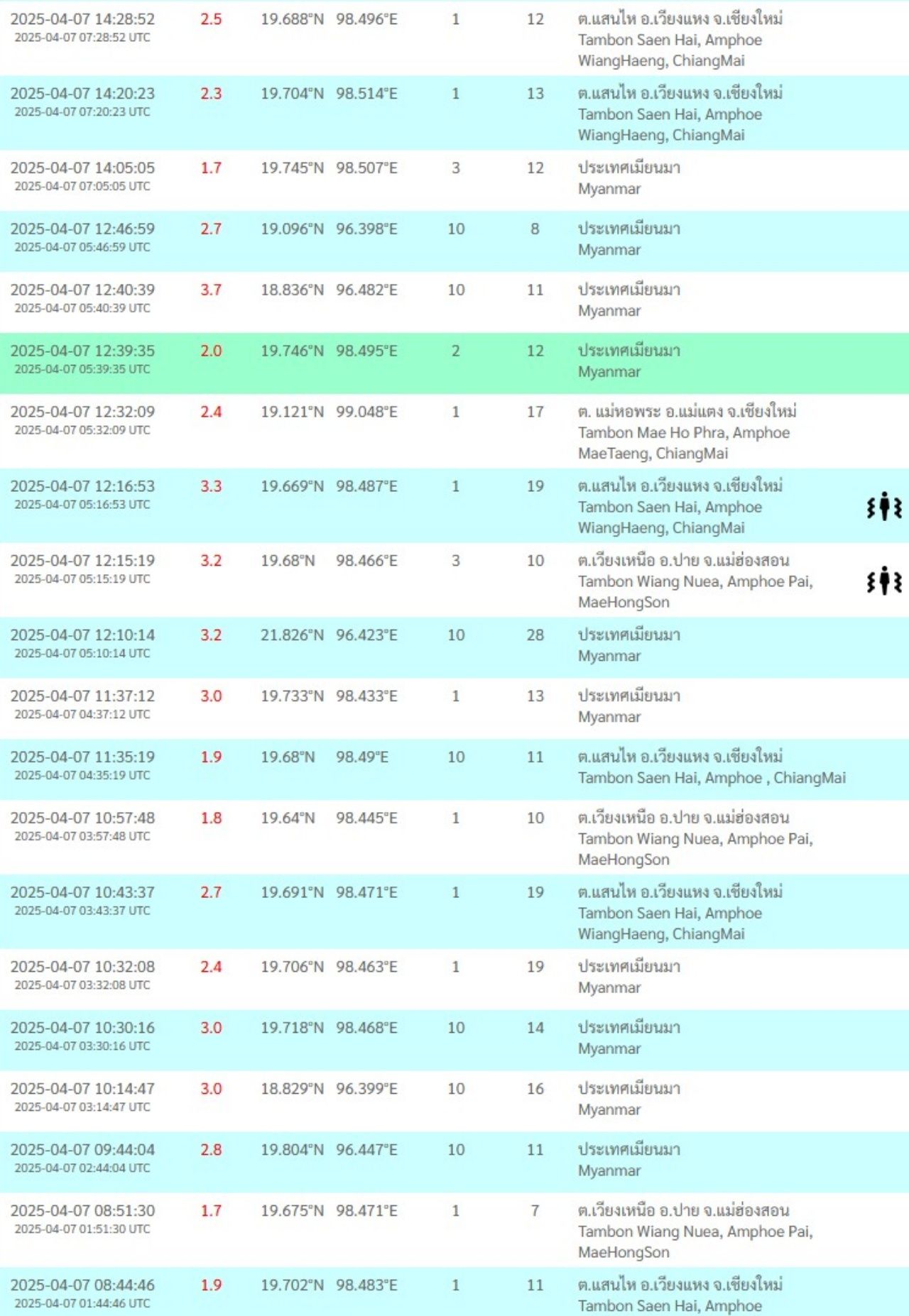909x1316 pixels.
Task: Select the timestamp 2025-04-07 11:35:19
Action: point(82,757)
